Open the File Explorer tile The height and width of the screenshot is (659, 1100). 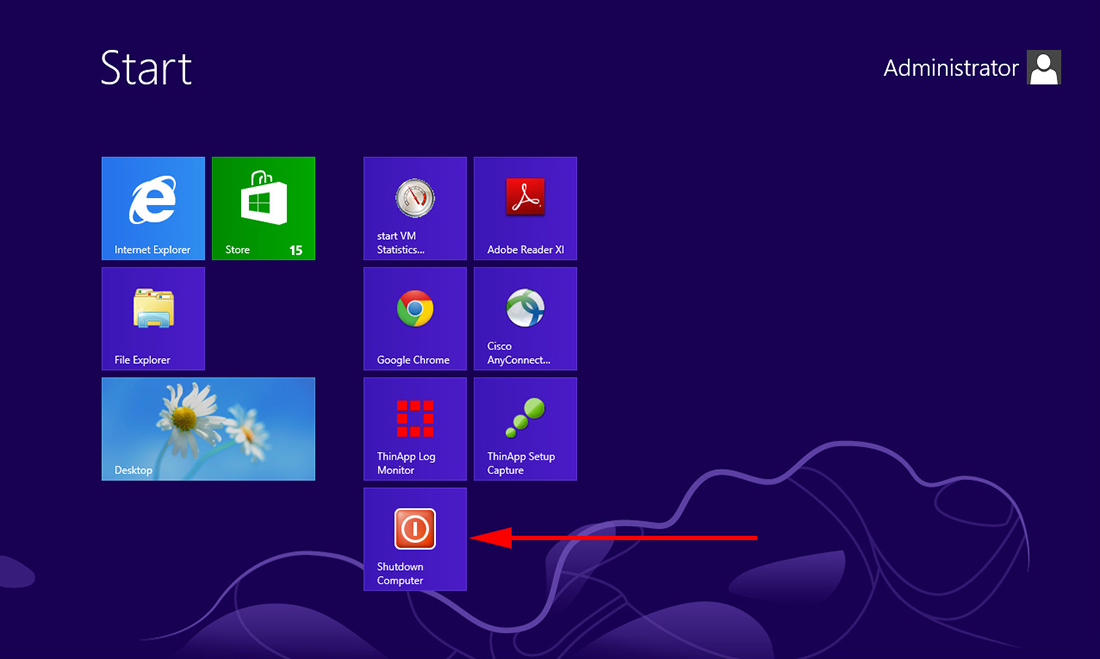(153, 319)
